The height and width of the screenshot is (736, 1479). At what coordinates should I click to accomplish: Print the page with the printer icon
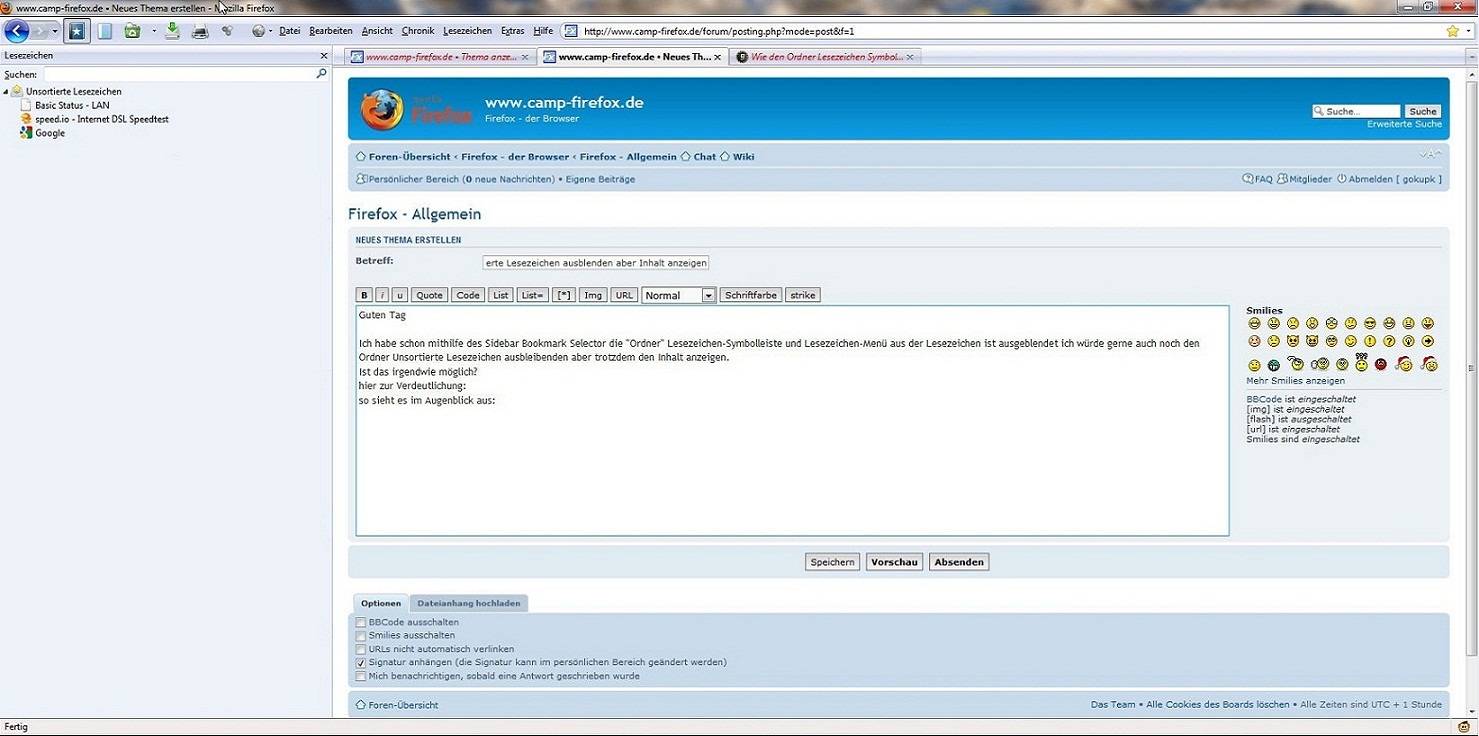click(200, 31)
